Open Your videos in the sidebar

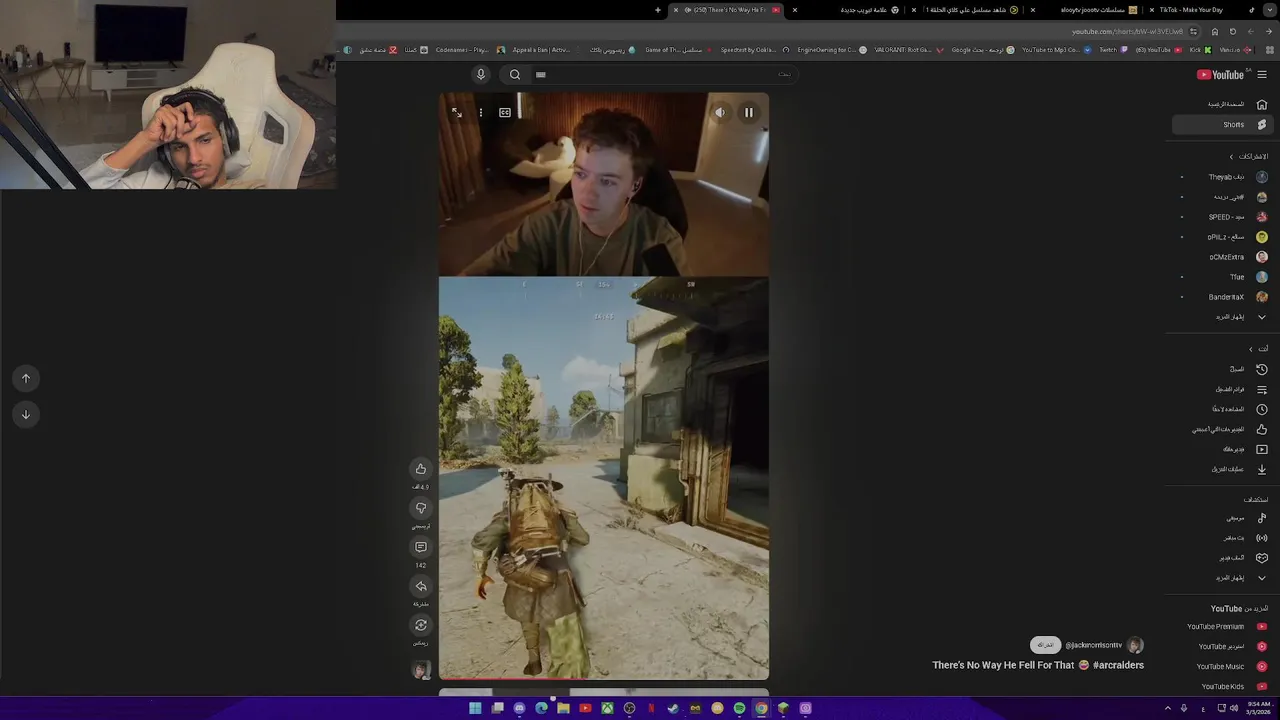pos(1222,449)
